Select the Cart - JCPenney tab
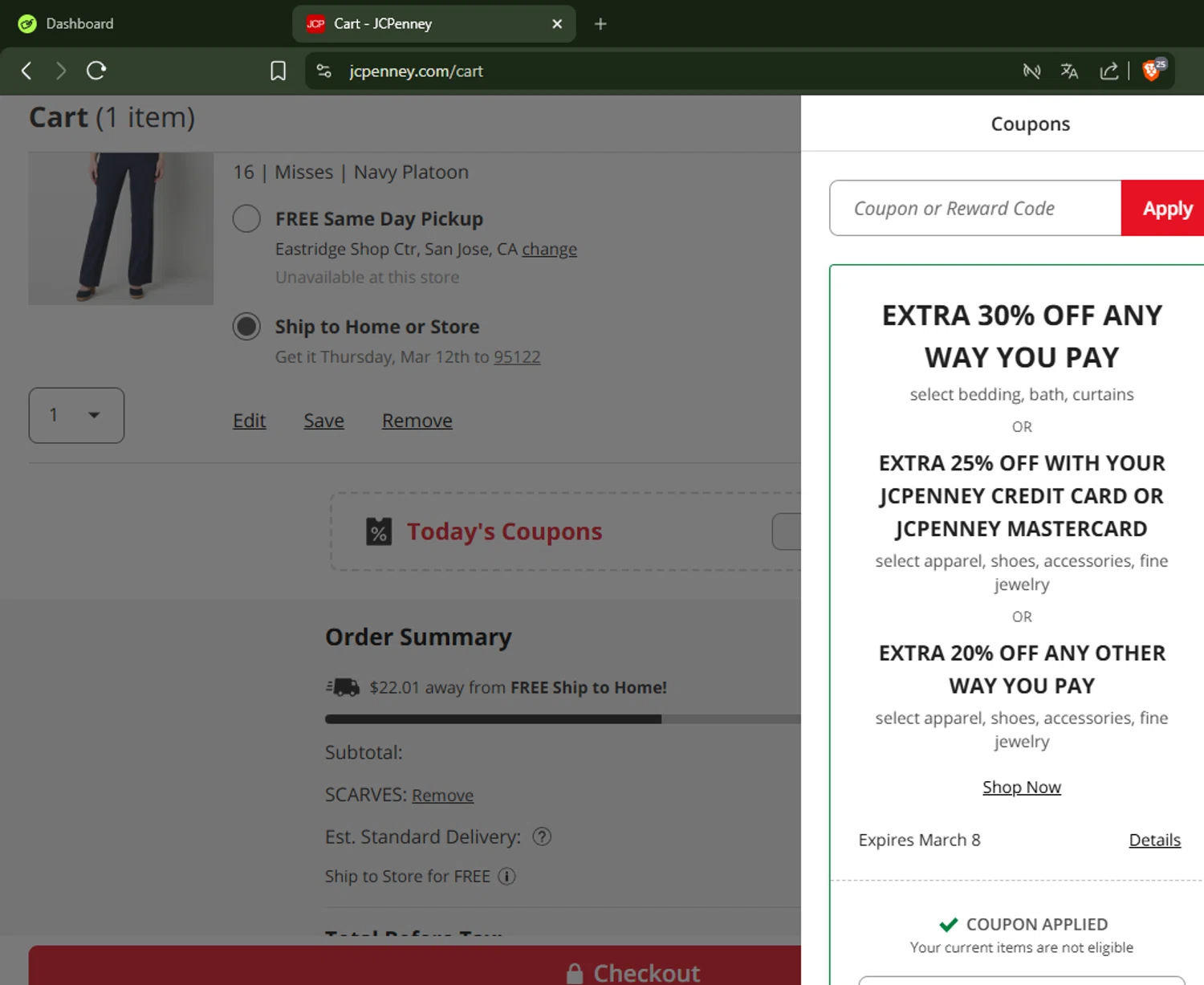Screen dimensions: 1204x985 [433, 24]
